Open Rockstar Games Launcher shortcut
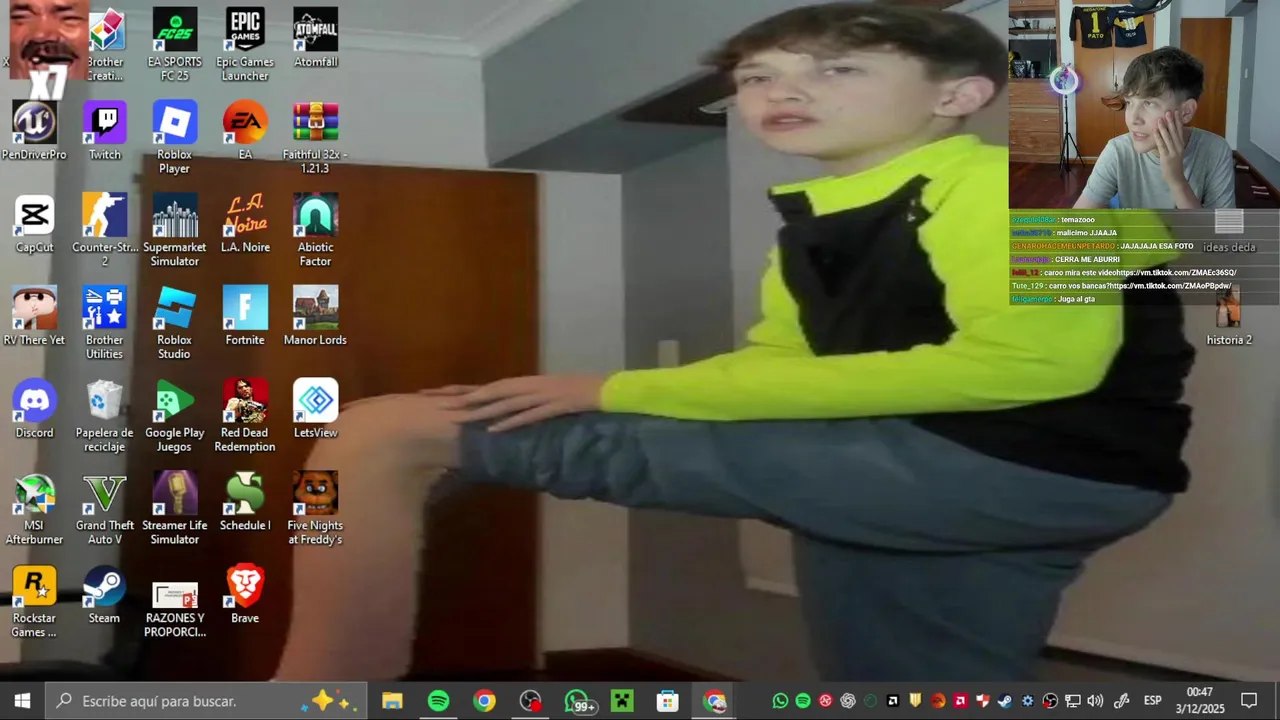The height and width of the screenshot is (720, 1280). [34, 603]
